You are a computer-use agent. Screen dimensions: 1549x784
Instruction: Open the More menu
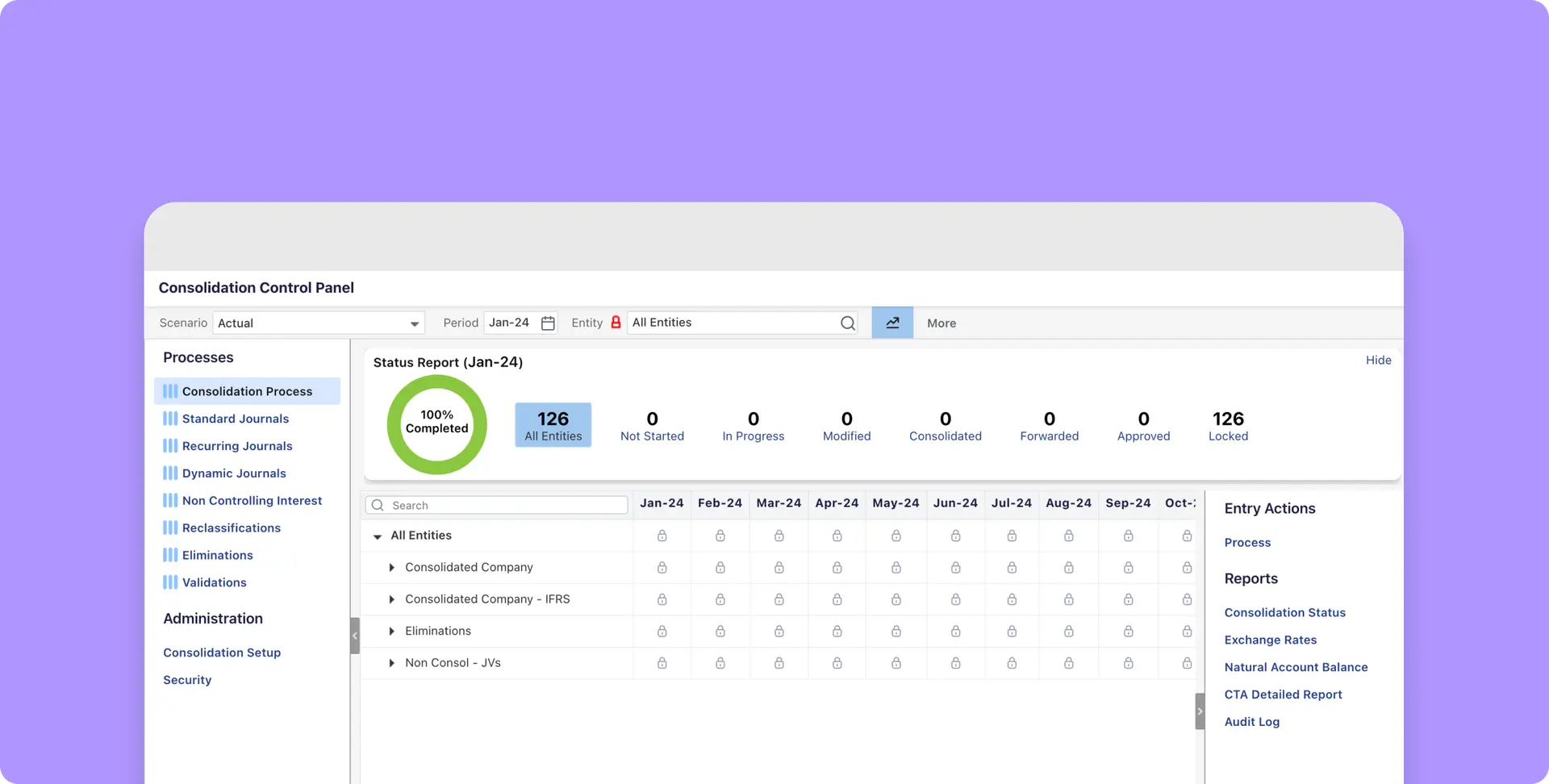pyautogui.click(x=941, y=323)
